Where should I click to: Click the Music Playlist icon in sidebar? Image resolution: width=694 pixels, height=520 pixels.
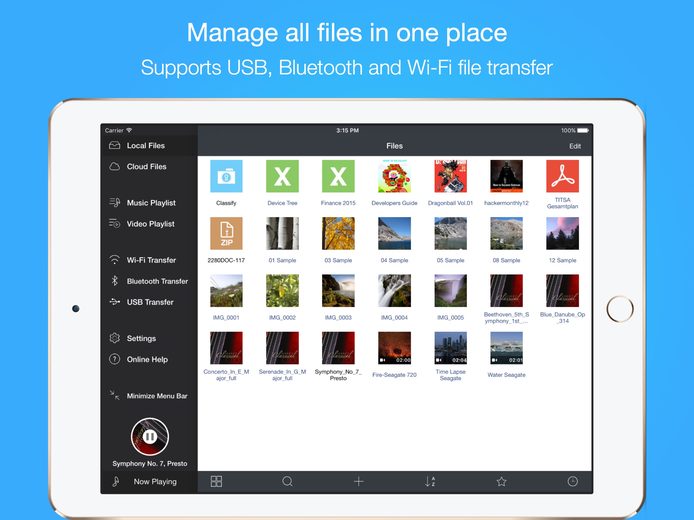pyautogui.click(x=115, y=202)
